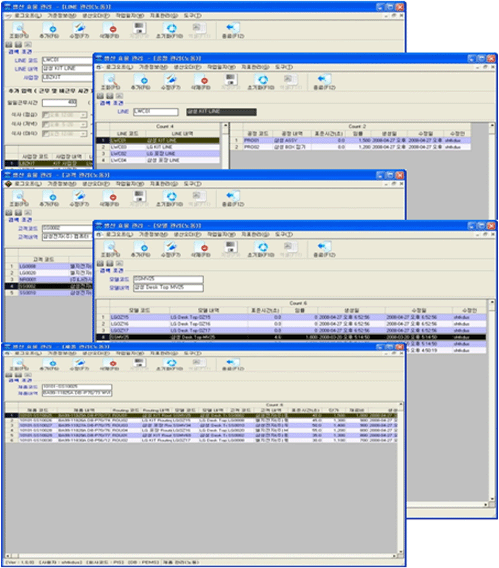
Task: Click first small icon under LINE window toolbar
Action: pos(9,45)
